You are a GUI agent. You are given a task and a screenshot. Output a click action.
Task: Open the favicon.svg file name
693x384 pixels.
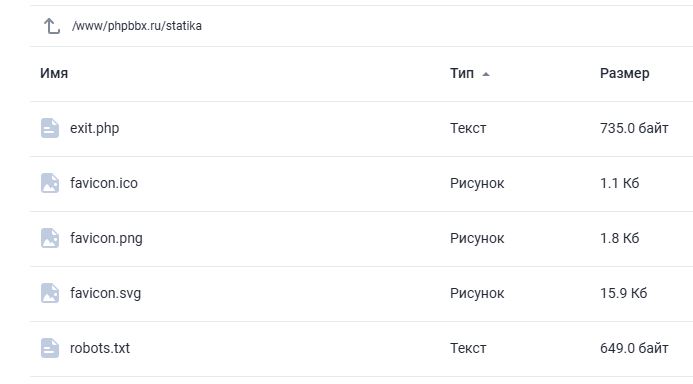click(x=105, y=293)
